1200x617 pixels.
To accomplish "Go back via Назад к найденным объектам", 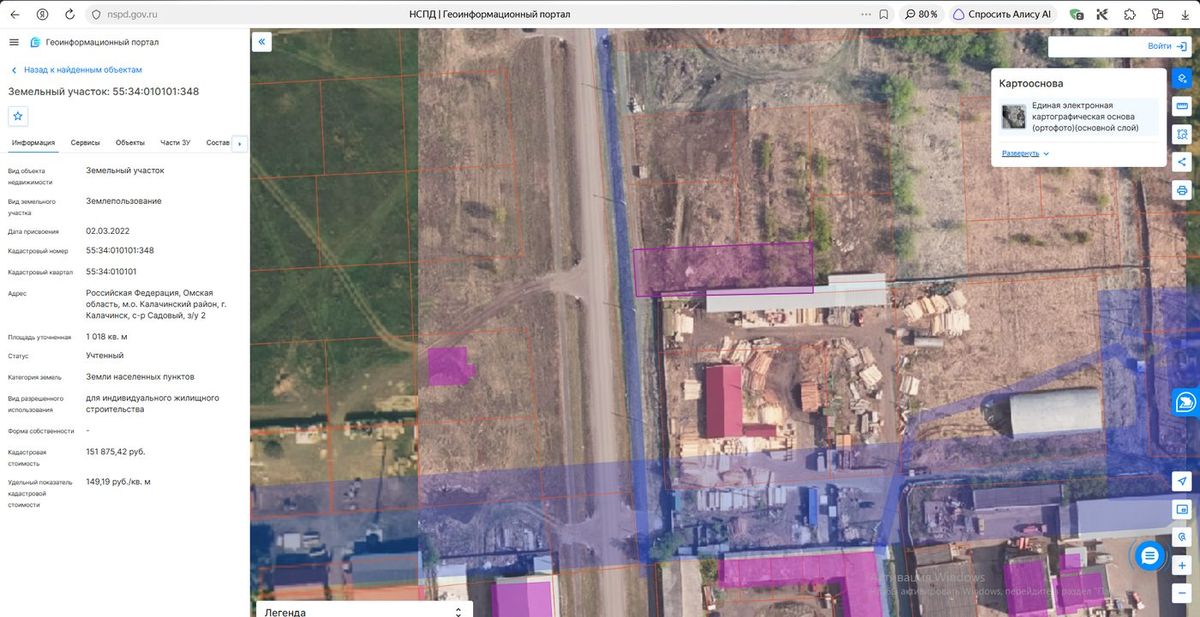I will [76, 70].
